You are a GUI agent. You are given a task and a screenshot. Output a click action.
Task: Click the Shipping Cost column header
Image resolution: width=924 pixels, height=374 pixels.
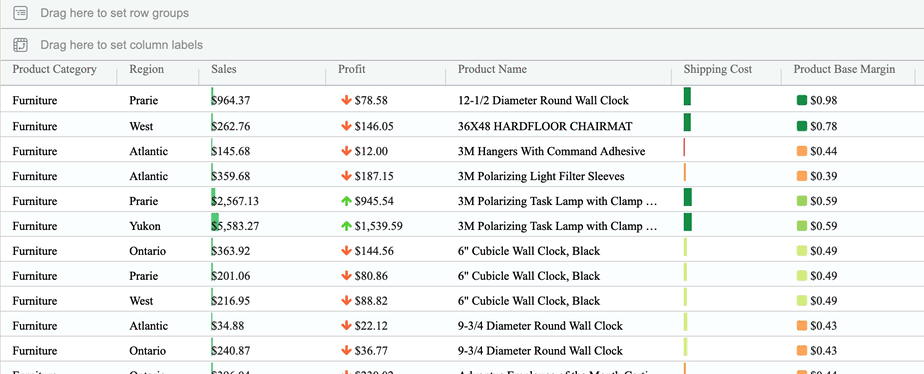pyautogui.click(x=718, y=69)
